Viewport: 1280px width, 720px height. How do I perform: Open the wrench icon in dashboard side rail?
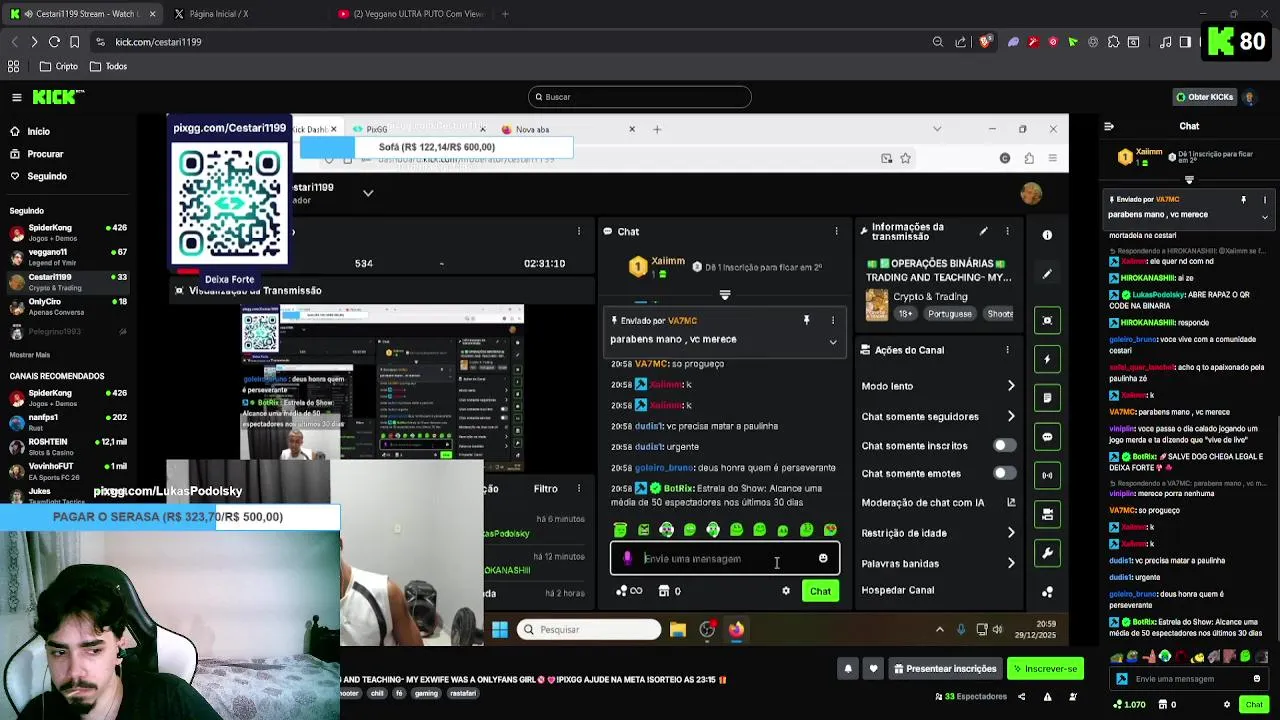(1047, 553)
